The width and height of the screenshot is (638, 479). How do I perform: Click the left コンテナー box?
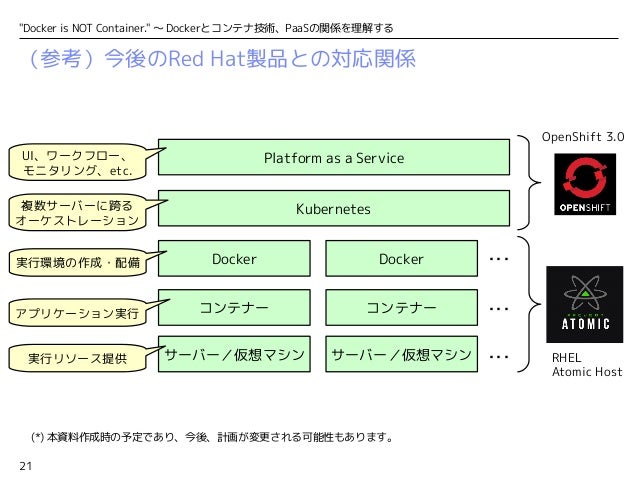234,307
